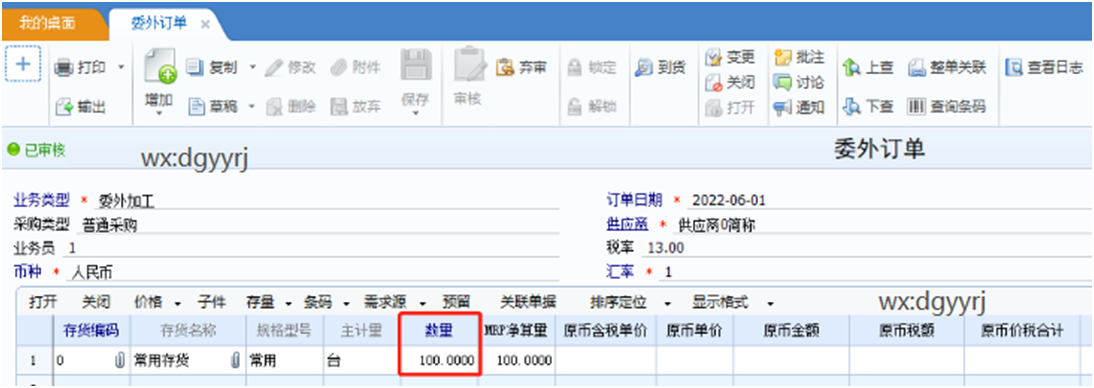The image size is (1094, 388).
Task: Click the Modify (修改) pencil icon
Action: pos(274,68)
